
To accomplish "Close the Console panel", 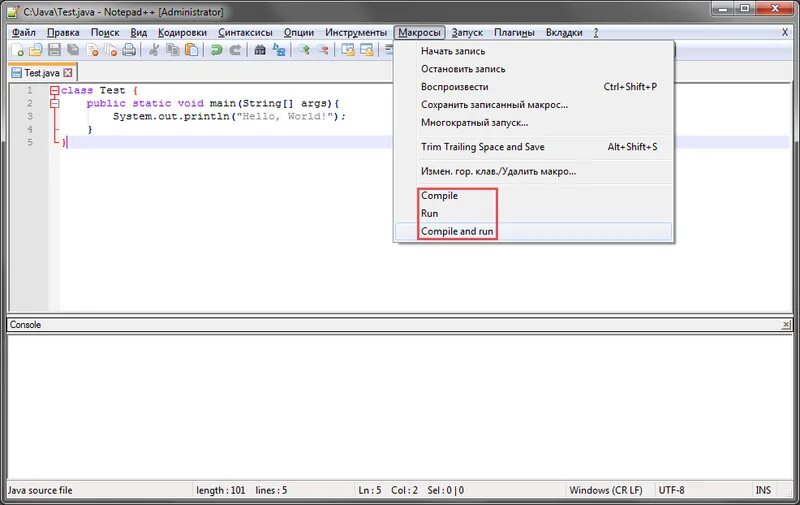I will [x=786, y=325].
